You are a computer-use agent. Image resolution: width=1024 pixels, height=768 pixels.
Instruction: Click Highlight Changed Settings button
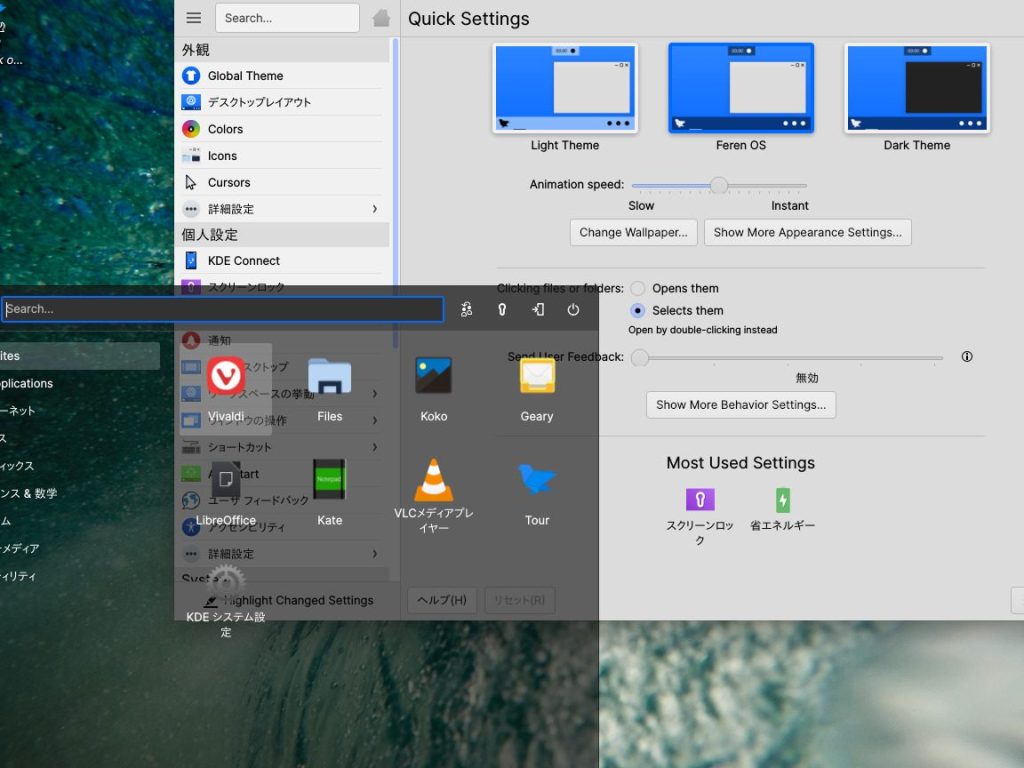[x=289, y=600]
